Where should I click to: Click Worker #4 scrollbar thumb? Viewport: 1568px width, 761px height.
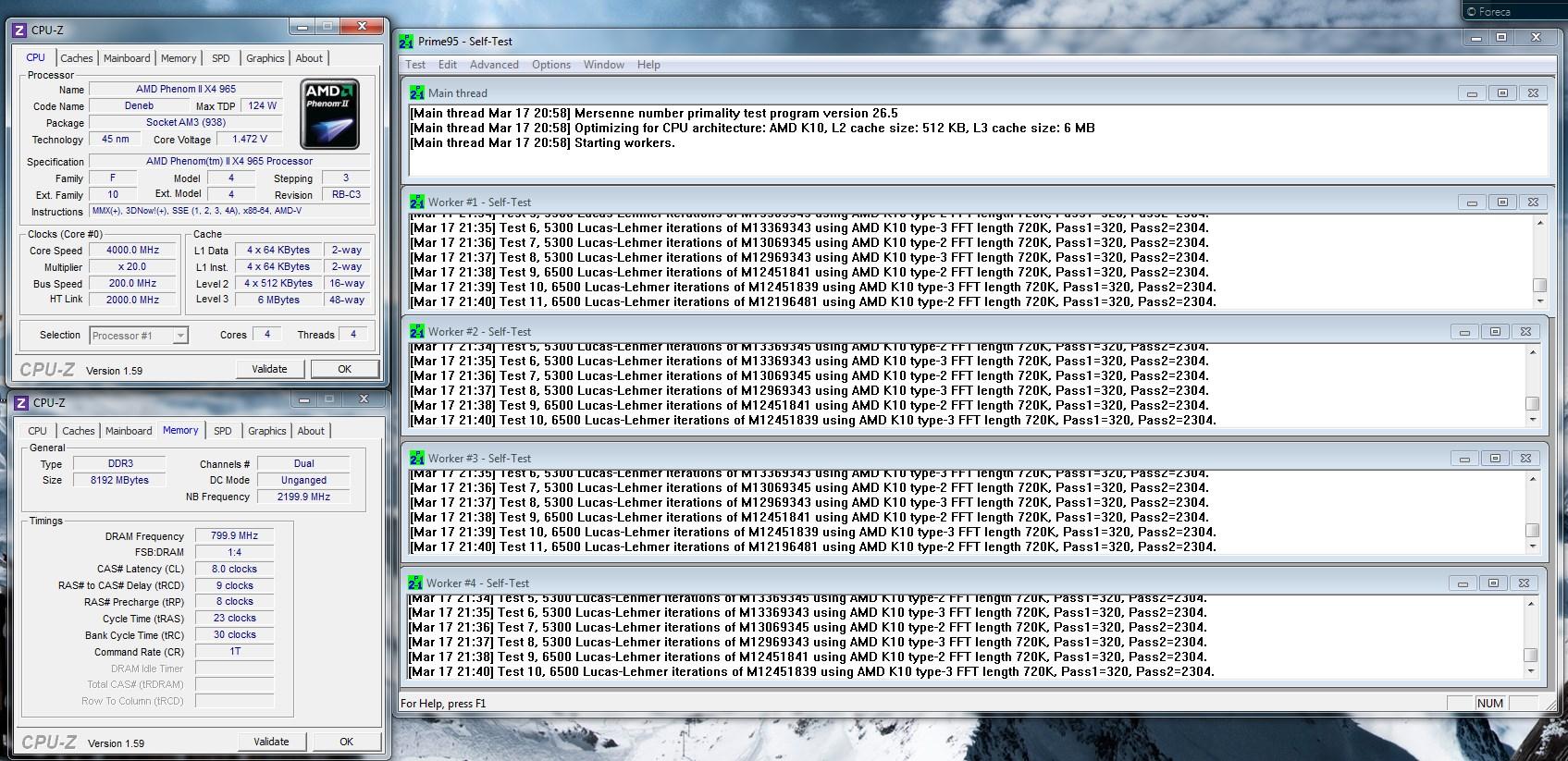point(1530,656)
